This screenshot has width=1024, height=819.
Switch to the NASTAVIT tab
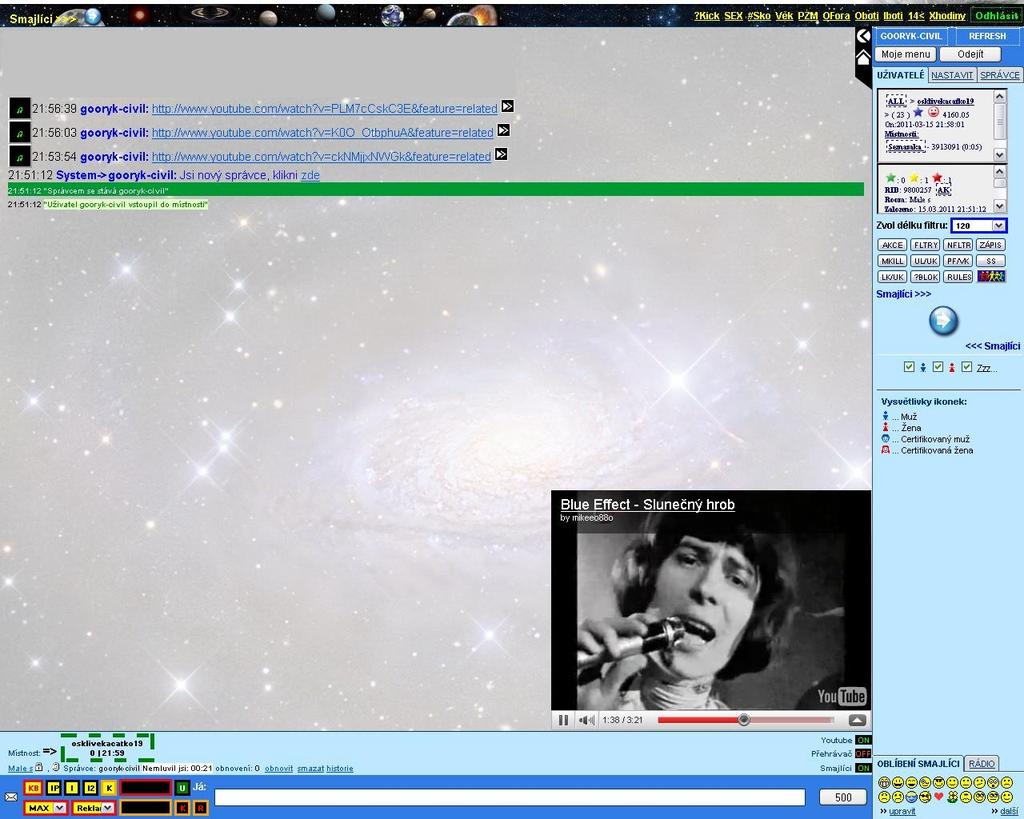click(x=952, y=75)
